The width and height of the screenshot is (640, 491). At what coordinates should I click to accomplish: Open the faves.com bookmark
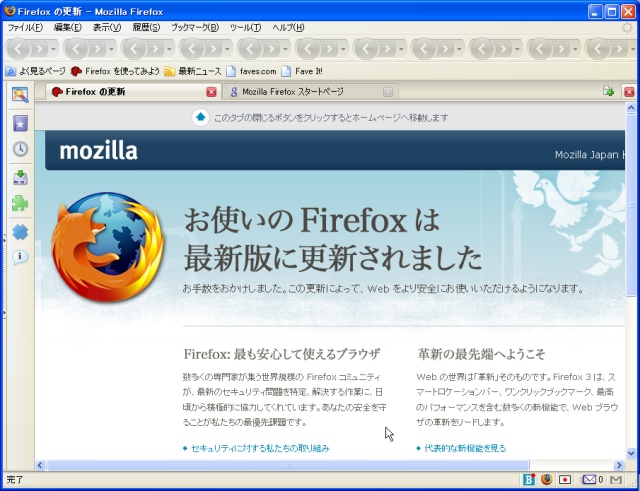tap(251, 71)
